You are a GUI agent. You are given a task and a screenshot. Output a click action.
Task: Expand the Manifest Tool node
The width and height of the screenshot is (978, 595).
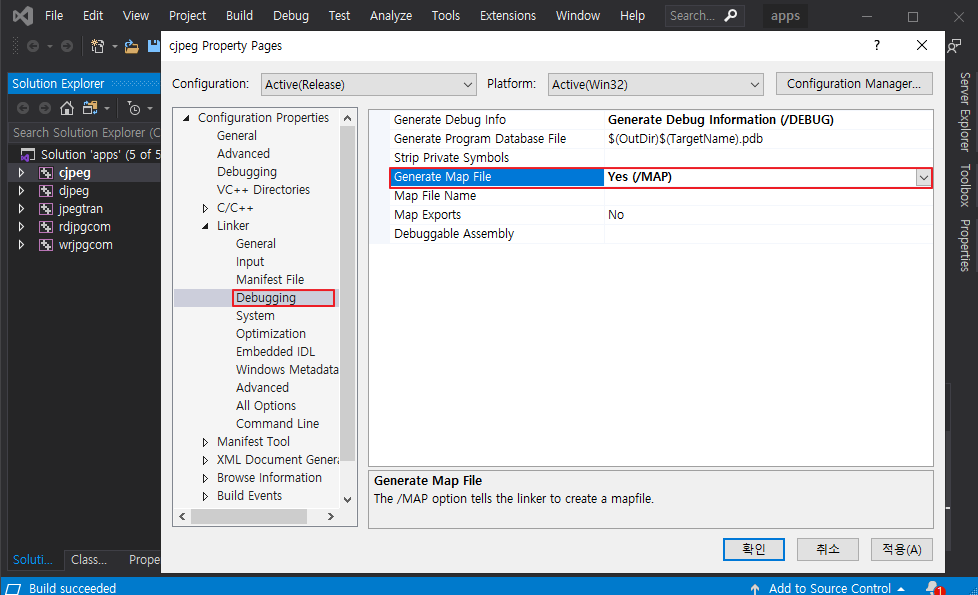pyautogui.click(x=205, y=442)
